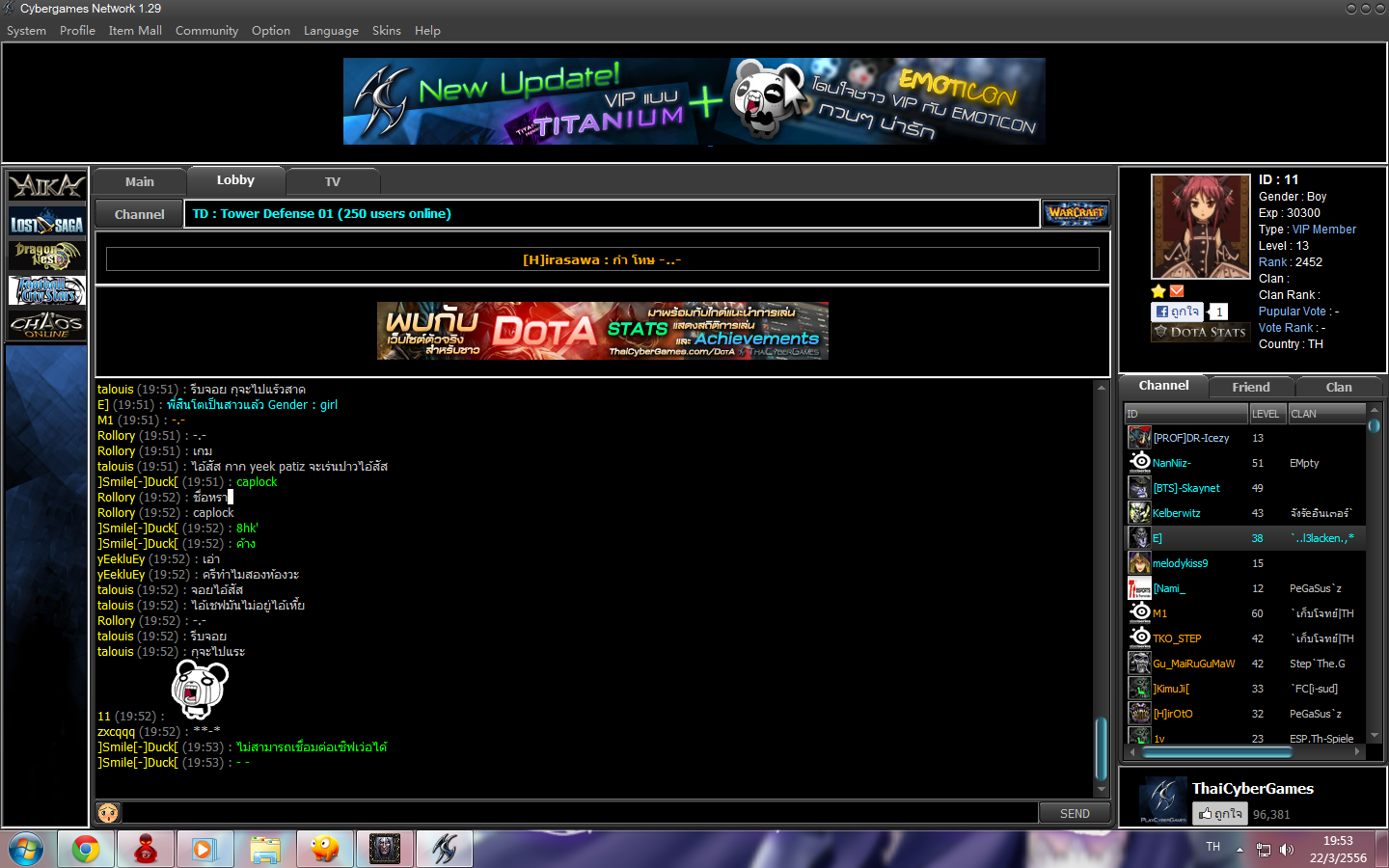Screen dimensions: 1389x868
Task: Sort user list by LEVEL column header
Action: point(1267,414)
